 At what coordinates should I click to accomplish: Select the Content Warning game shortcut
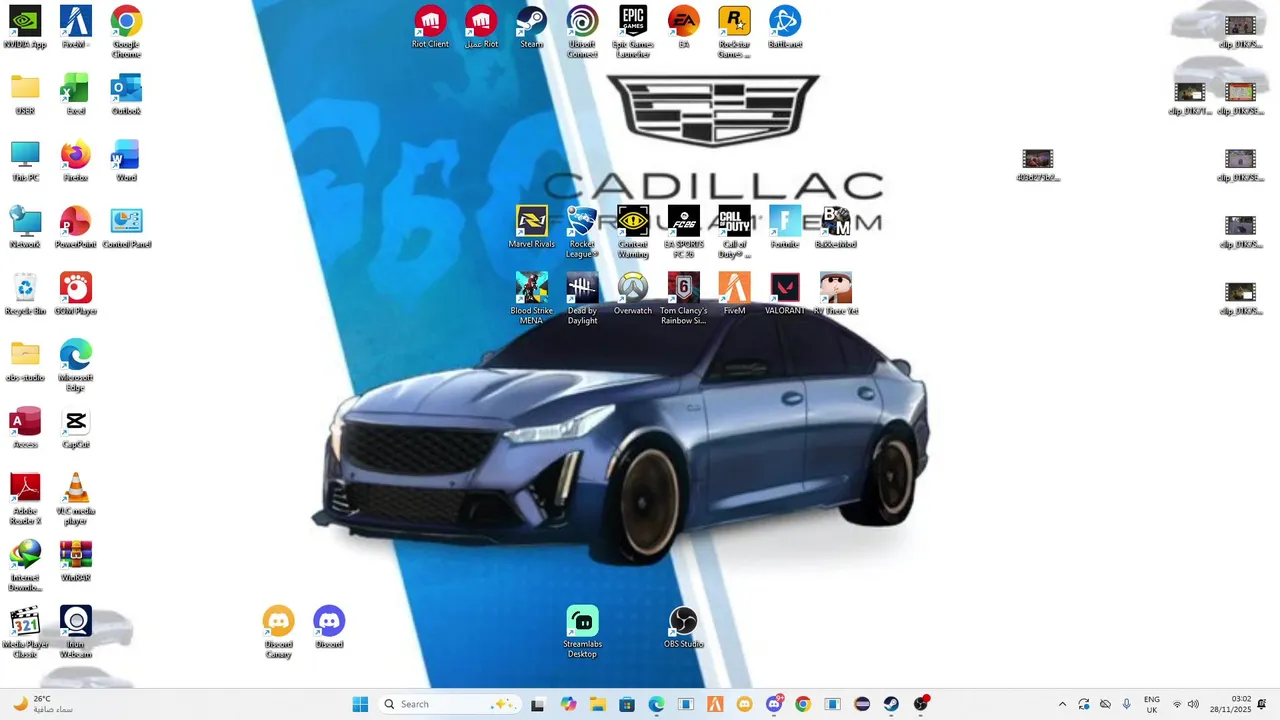[633, 232]
